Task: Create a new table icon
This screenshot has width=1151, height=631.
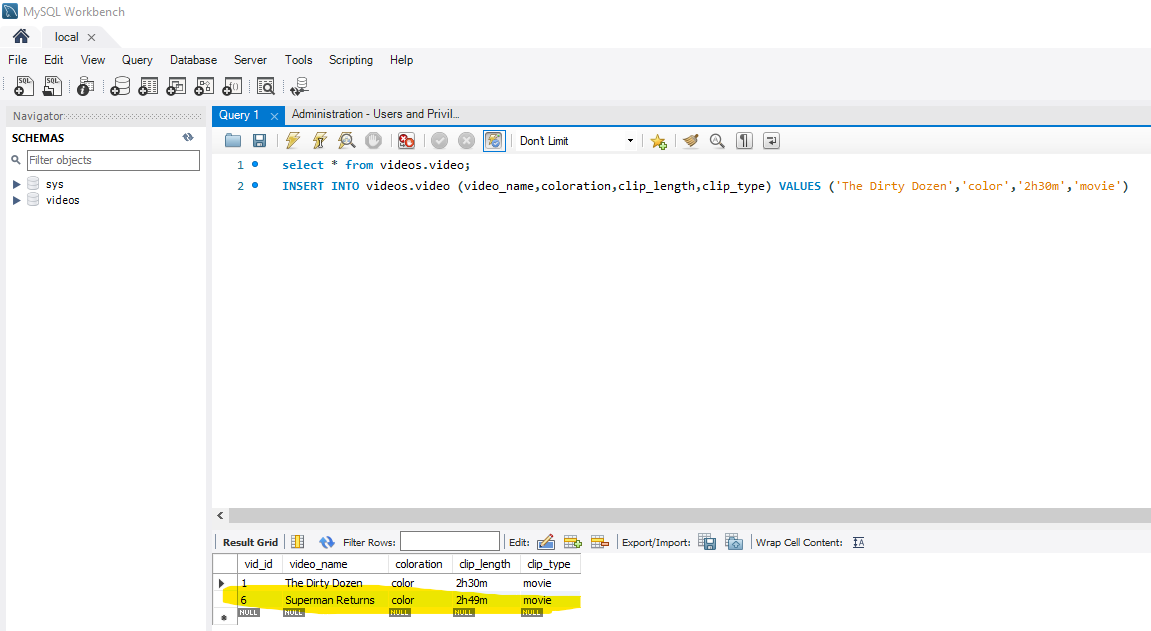Action: click(x=148, y=87)
